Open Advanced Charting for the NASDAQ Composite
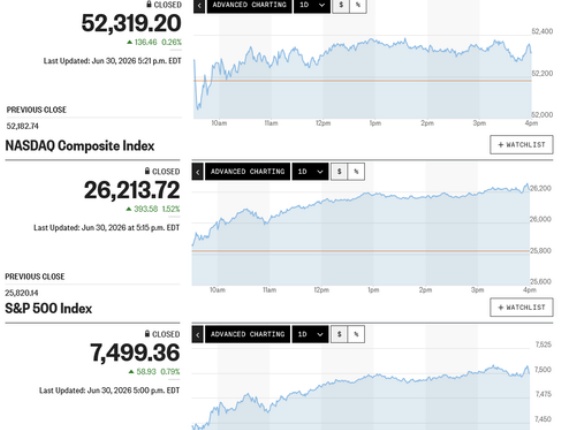 click(248, 172)
